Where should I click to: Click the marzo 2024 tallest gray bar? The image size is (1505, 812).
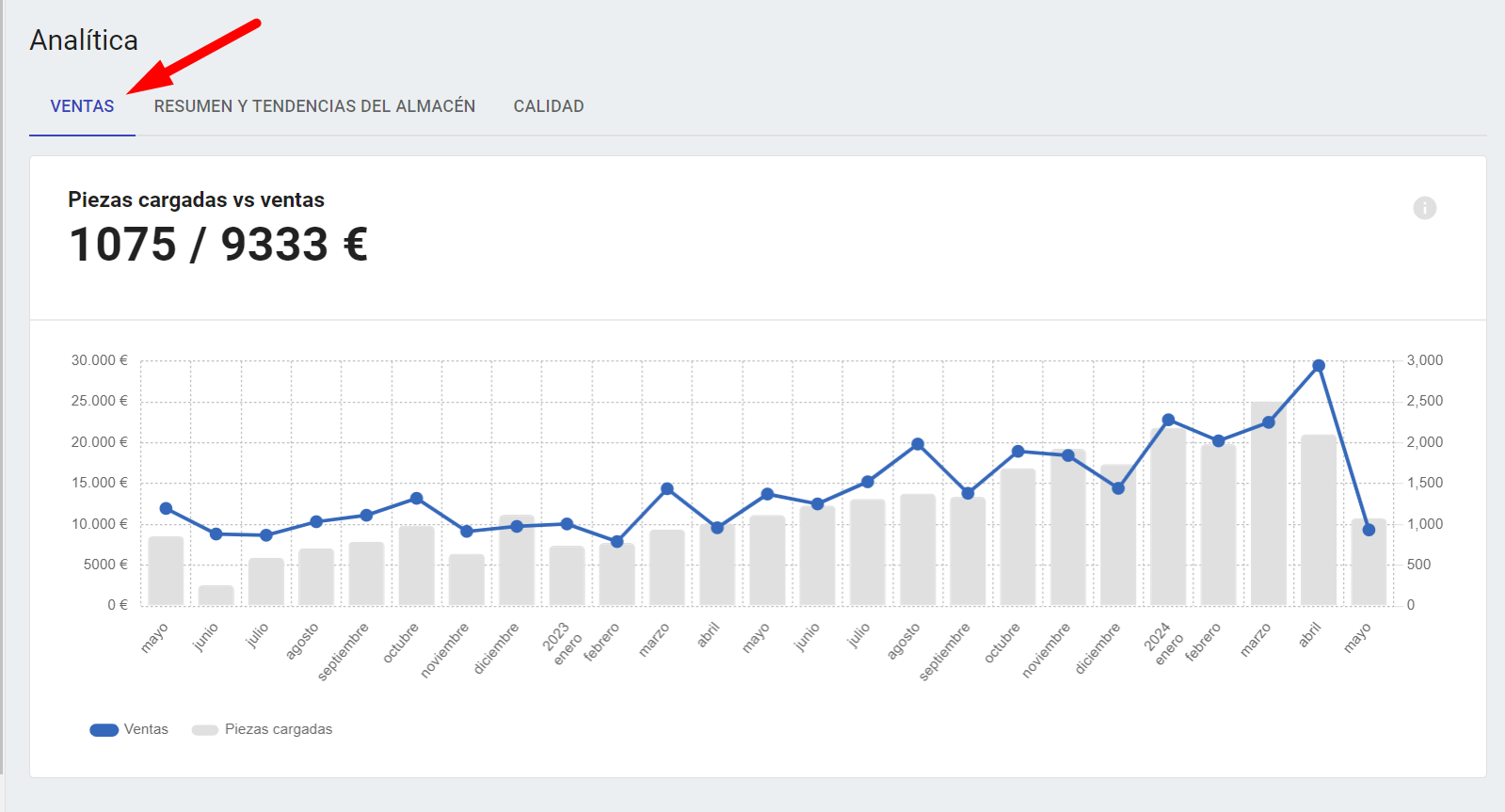(1268, 503)
